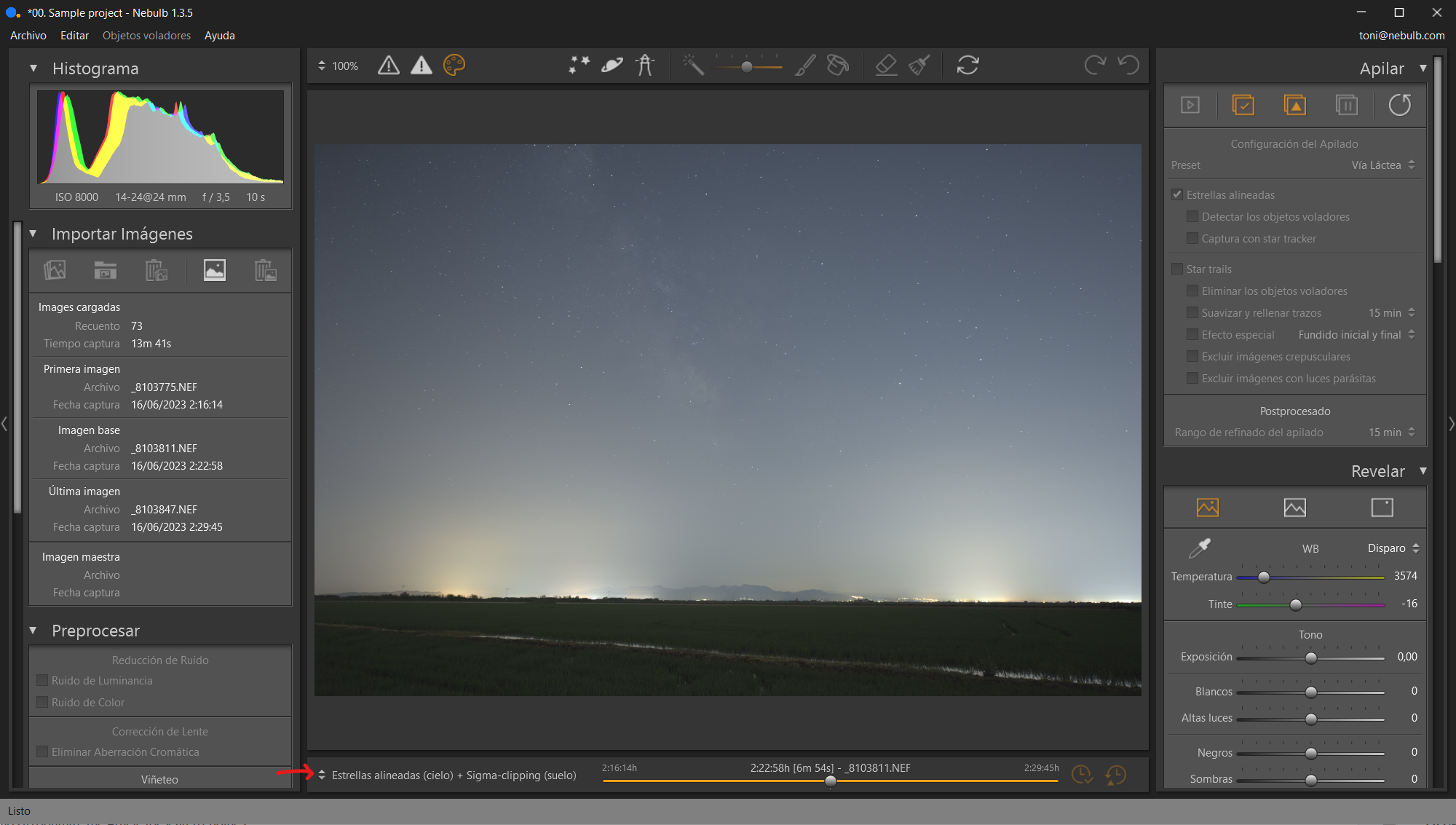Screen dimensions: 1456x825
Task: Click the reset circular arrow in Apilar
Action: pyautogui.click(x=1399, y=105)
